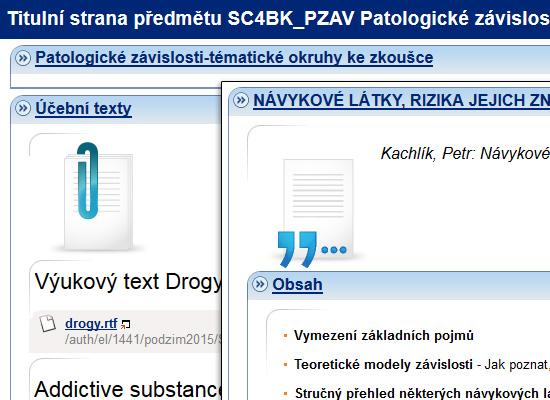Select Vymezení základních pojmů item
The image size is (550, 400).
coord(384,335)
